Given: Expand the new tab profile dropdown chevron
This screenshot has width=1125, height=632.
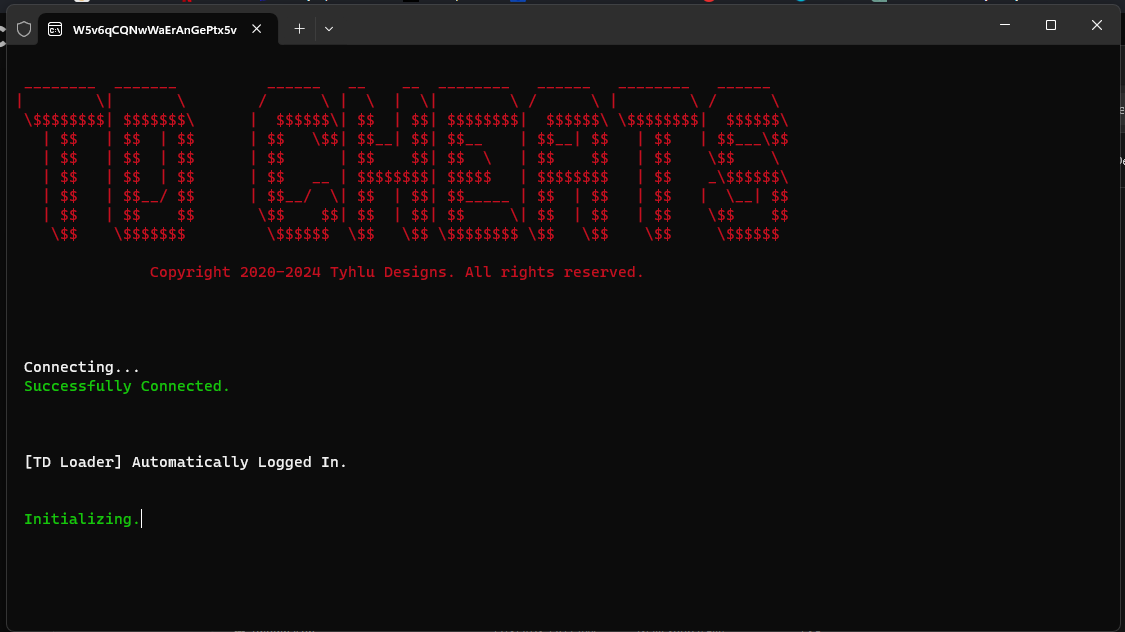Looking at the screenshot, I should pyautogui.click(x=329, y=29).
